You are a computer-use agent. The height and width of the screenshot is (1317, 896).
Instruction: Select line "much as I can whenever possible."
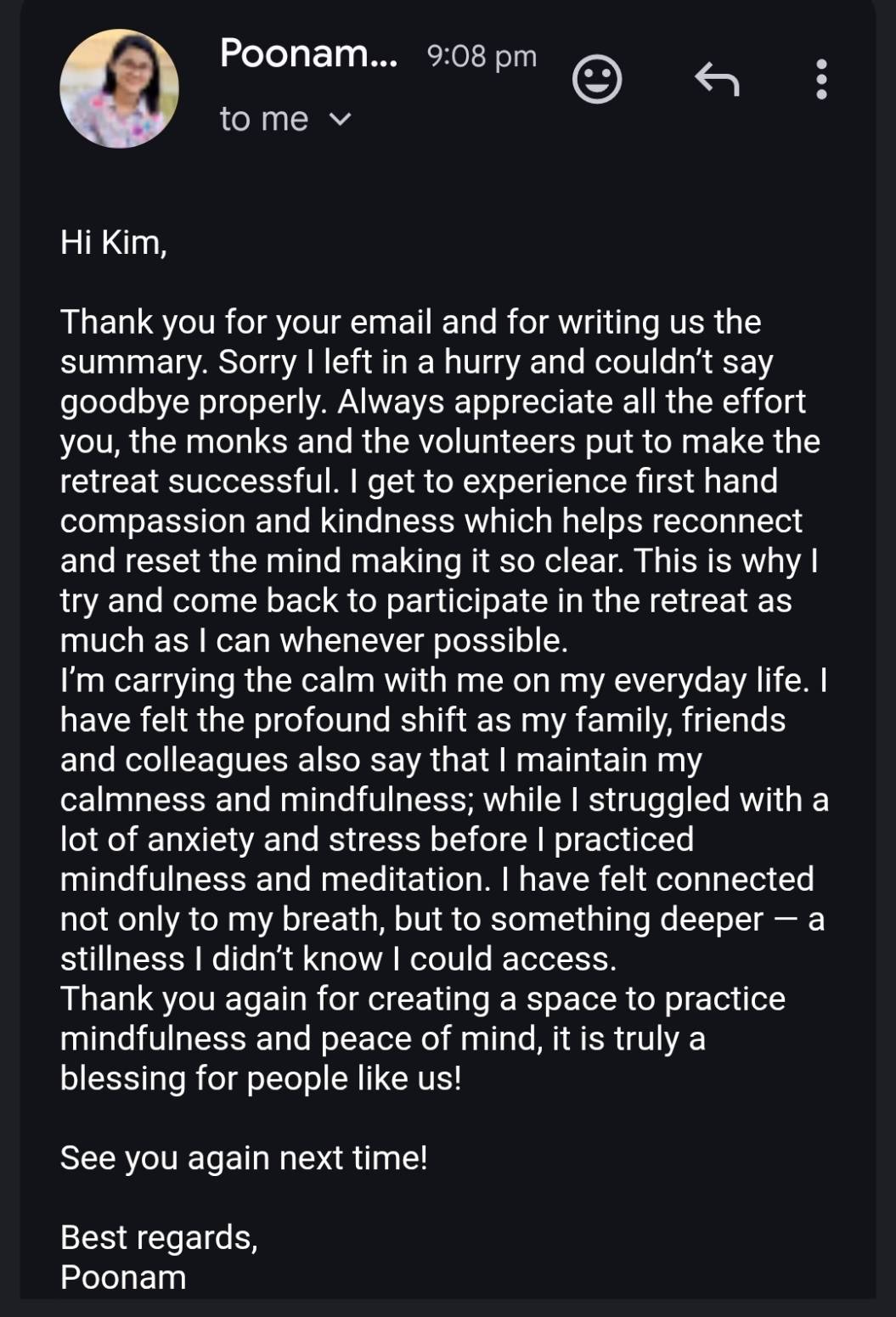click(313, 641)
